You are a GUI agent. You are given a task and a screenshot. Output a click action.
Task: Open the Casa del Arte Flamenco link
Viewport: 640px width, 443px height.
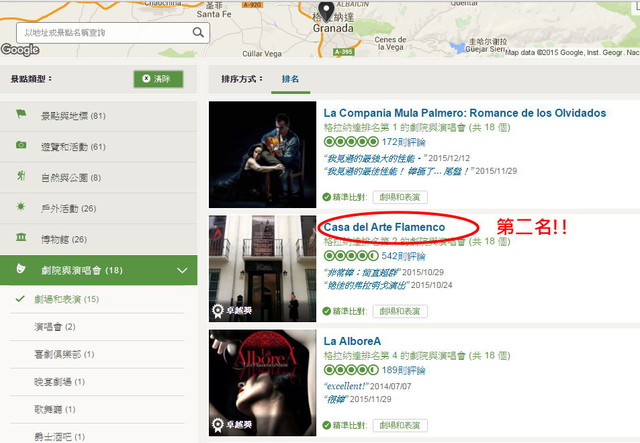coord(384,227)
